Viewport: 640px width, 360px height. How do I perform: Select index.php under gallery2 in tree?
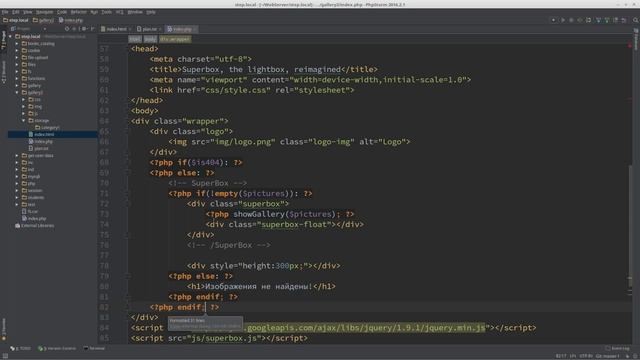40,142
